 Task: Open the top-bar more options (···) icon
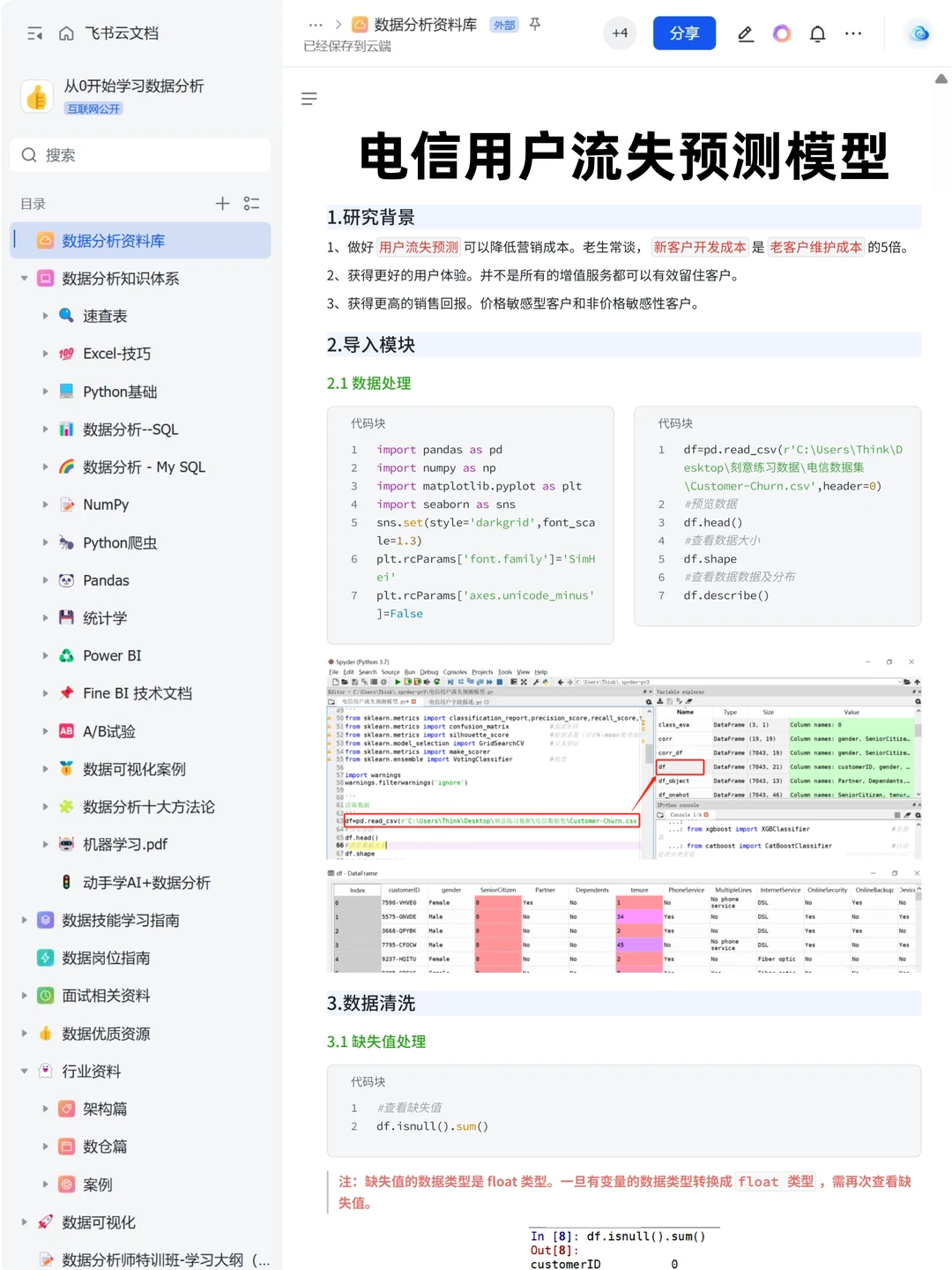pos(852,34)
